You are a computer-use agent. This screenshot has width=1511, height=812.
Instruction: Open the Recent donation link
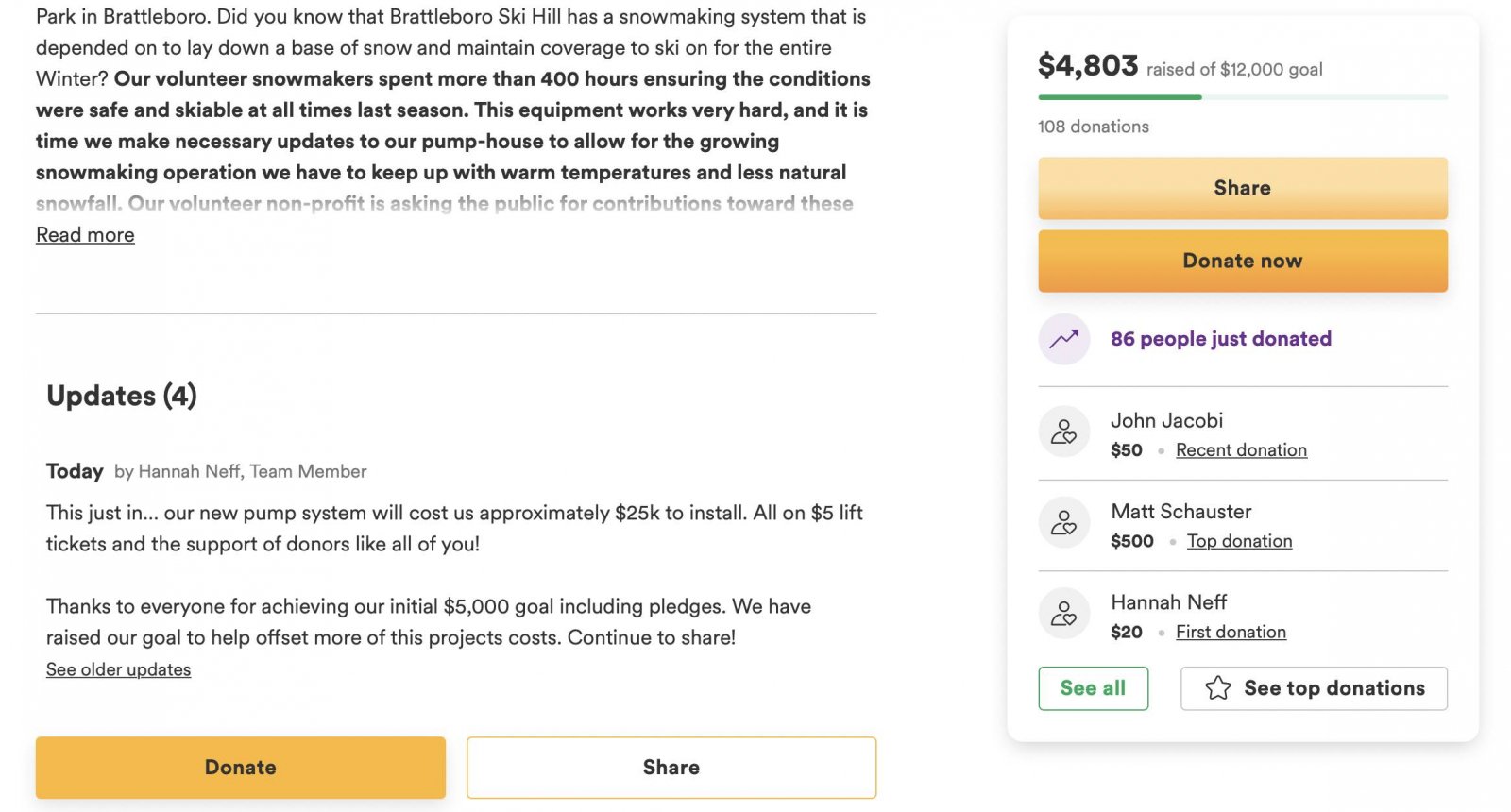coord(1241,450)
